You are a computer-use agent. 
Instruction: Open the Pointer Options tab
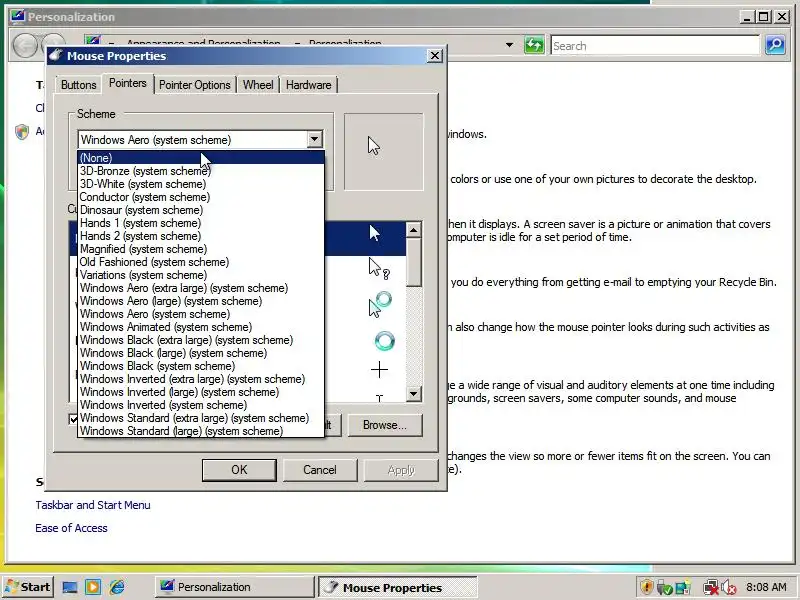coord(195,85)
